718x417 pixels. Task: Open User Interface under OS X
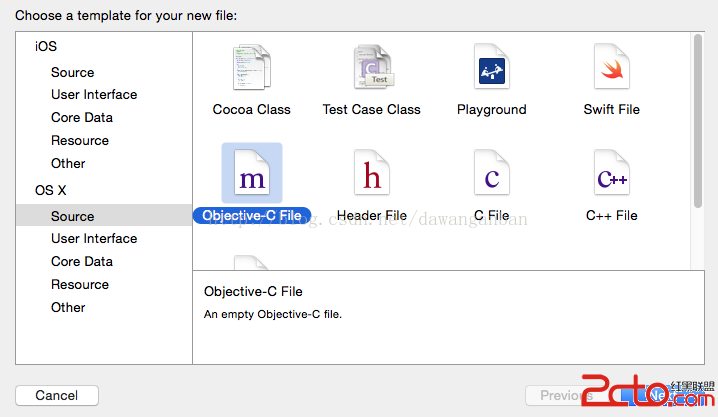(94, 238)
